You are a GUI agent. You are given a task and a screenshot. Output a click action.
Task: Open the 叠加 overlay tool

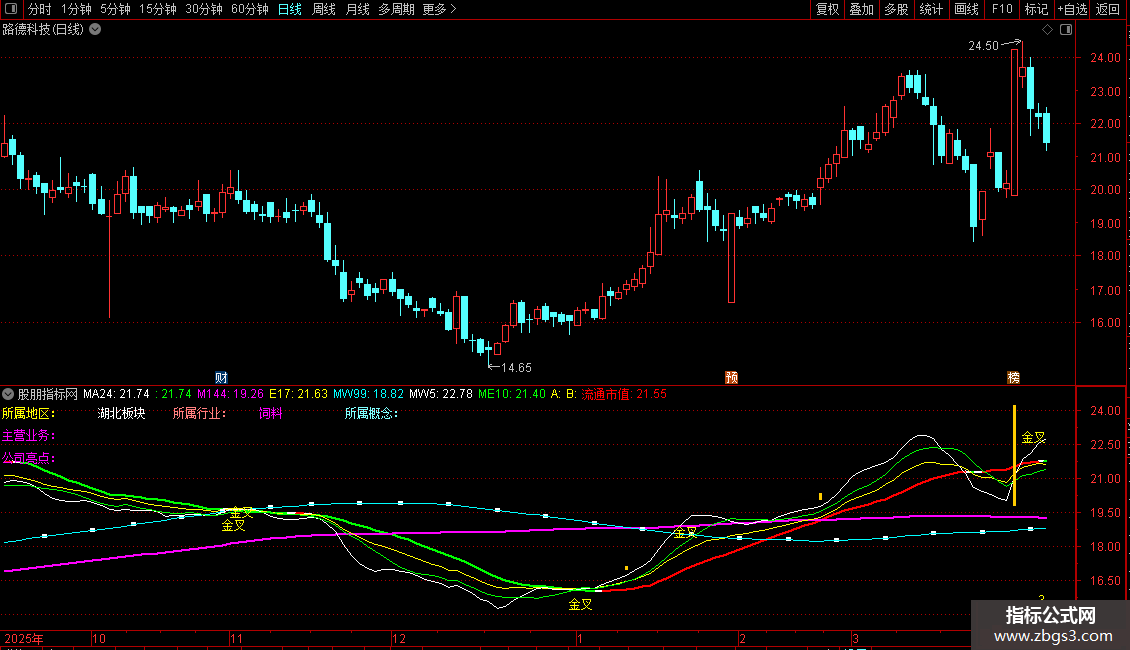point(861,10)
